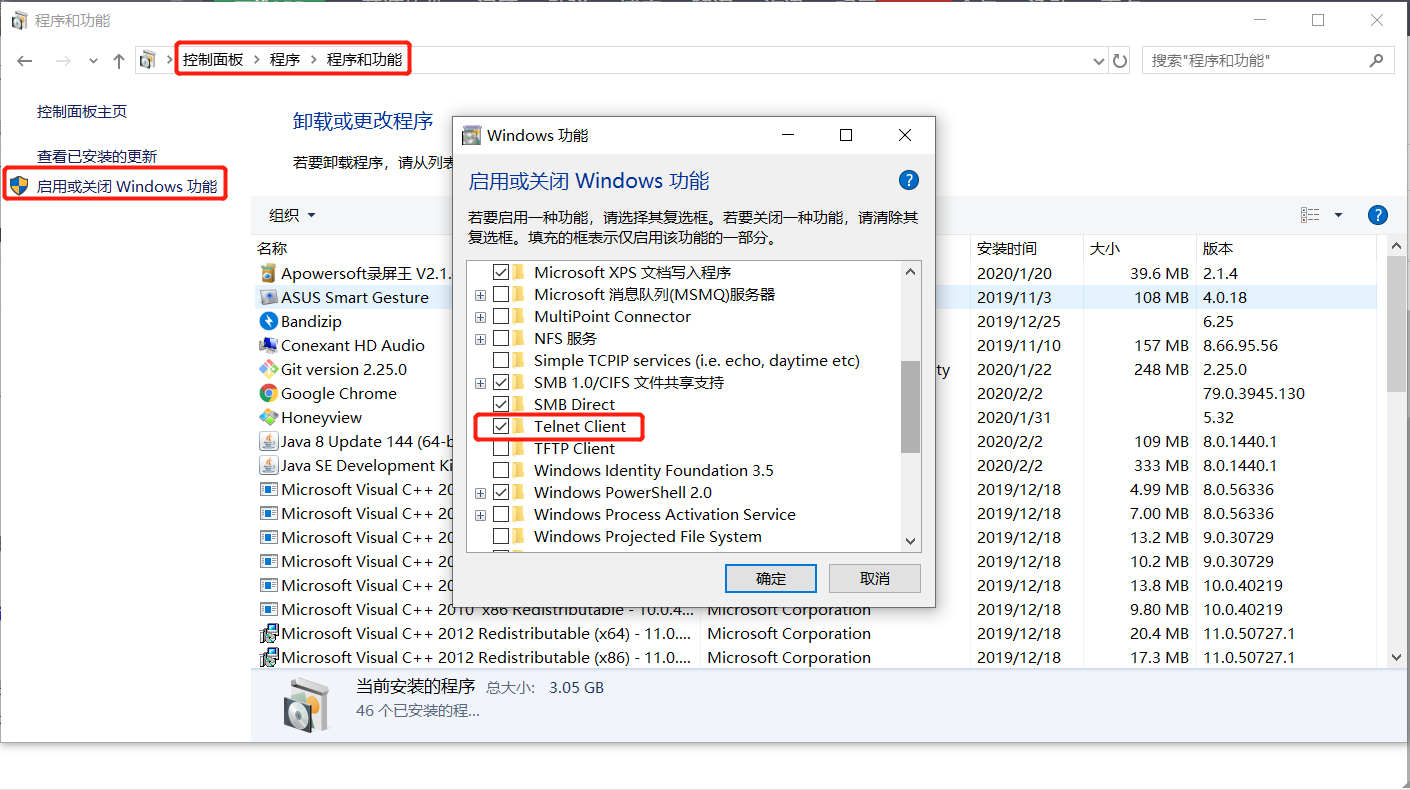Click the Java SE Development Kit icon
This screenshot has width=1410, height=790.
click(x=268, y=465)
